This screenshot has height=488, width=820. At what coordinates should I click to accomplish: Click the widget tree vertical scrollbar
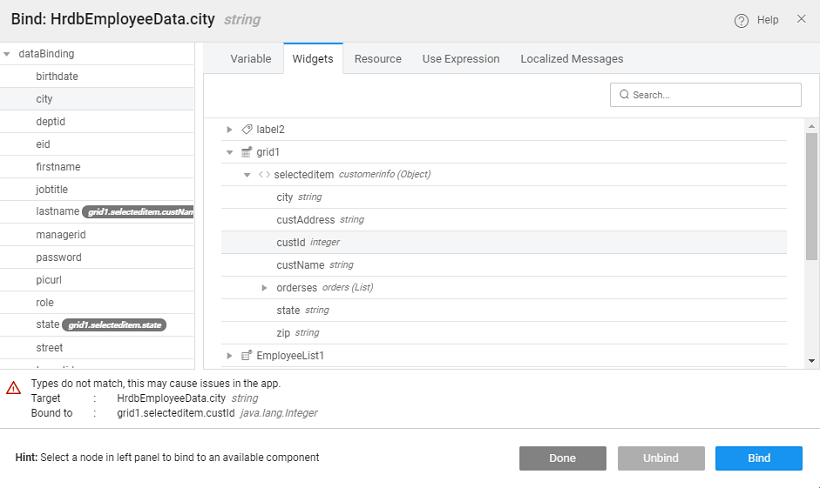[811, 190]
